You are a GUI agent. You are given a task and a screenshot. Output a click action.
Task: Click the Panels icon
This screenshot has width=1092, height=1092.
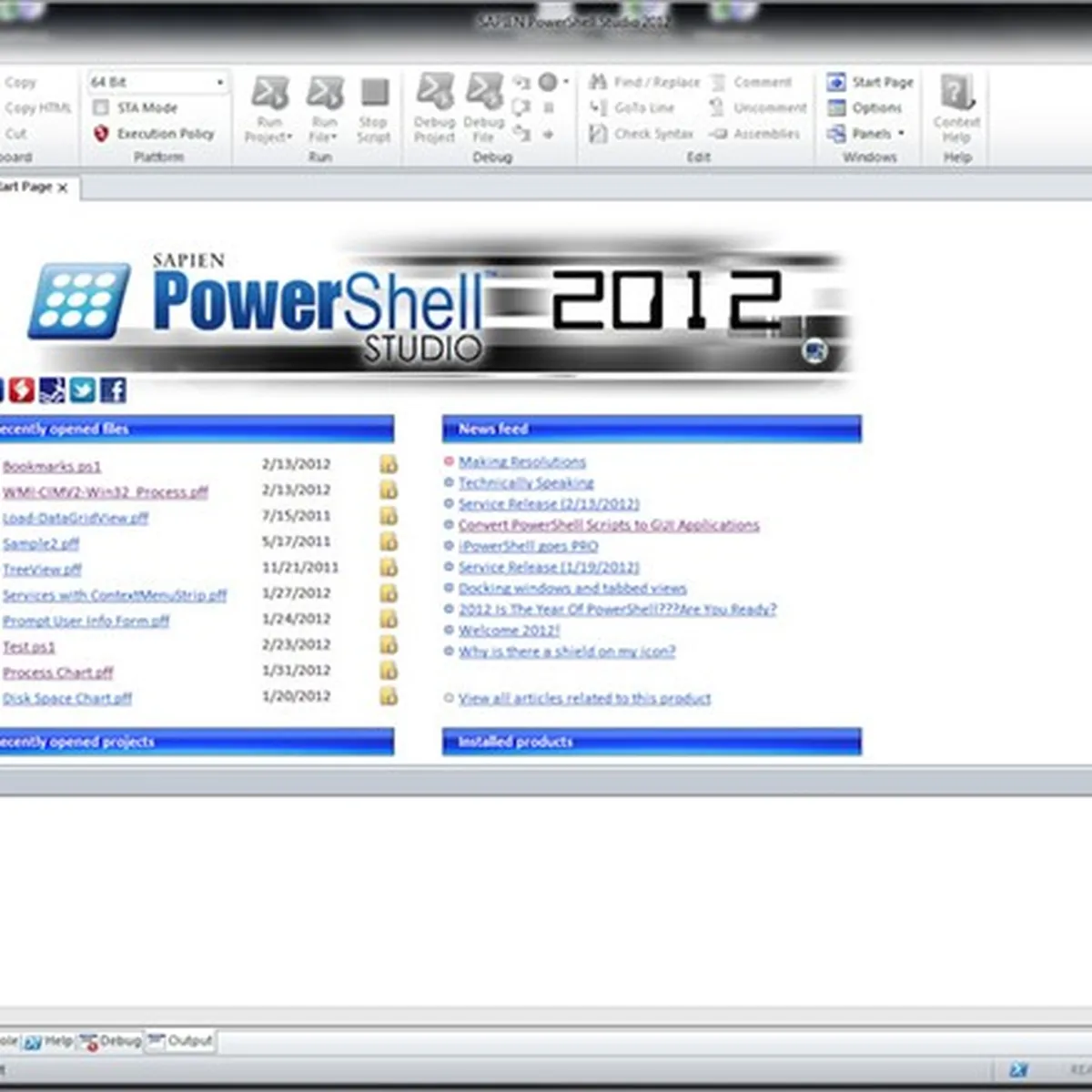pos(836,134)
